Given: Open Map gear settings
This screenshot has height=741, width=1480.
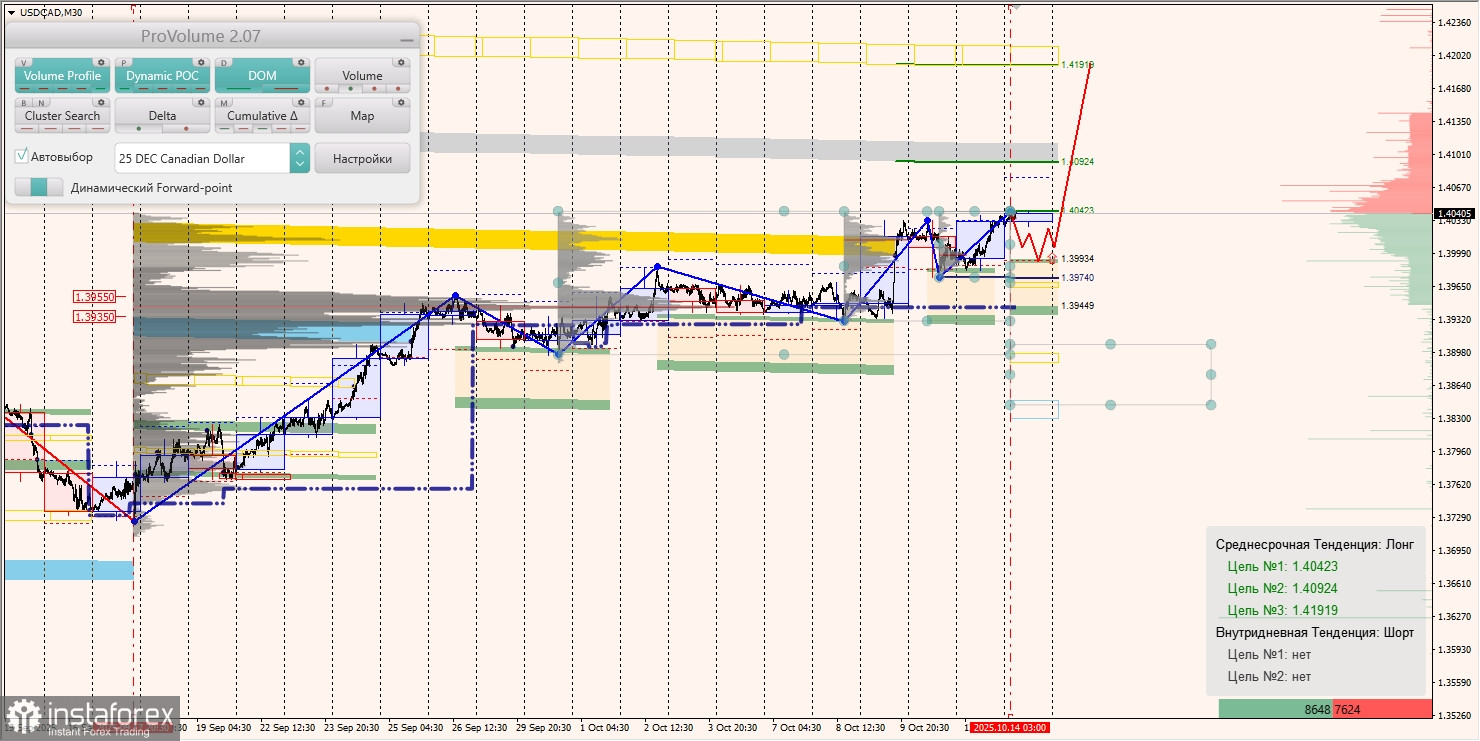Looking at the screenshot, I should click(x=401, y=102).
